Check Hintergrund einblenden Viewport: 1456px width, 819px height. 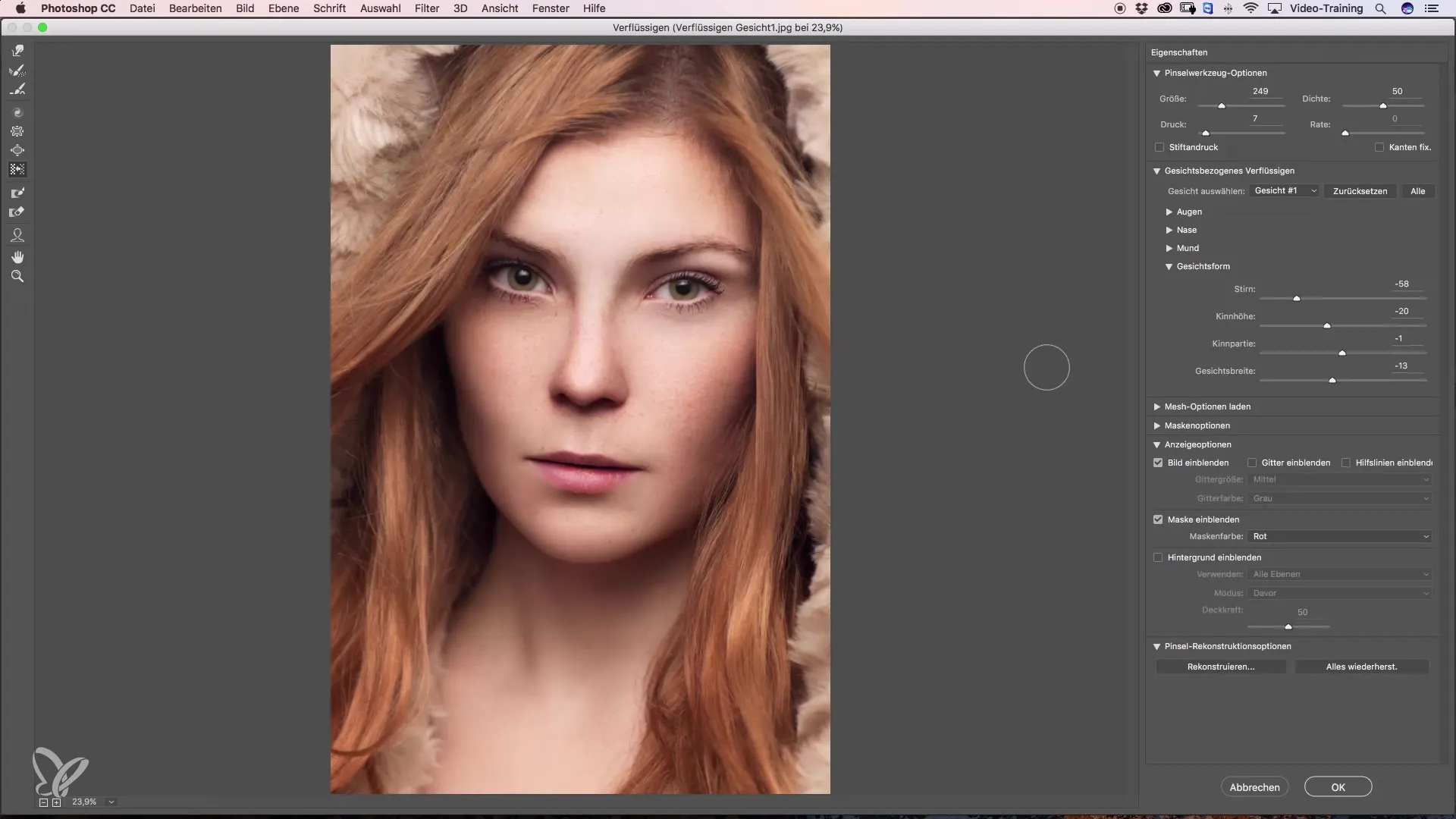[x=1158, y=557]
